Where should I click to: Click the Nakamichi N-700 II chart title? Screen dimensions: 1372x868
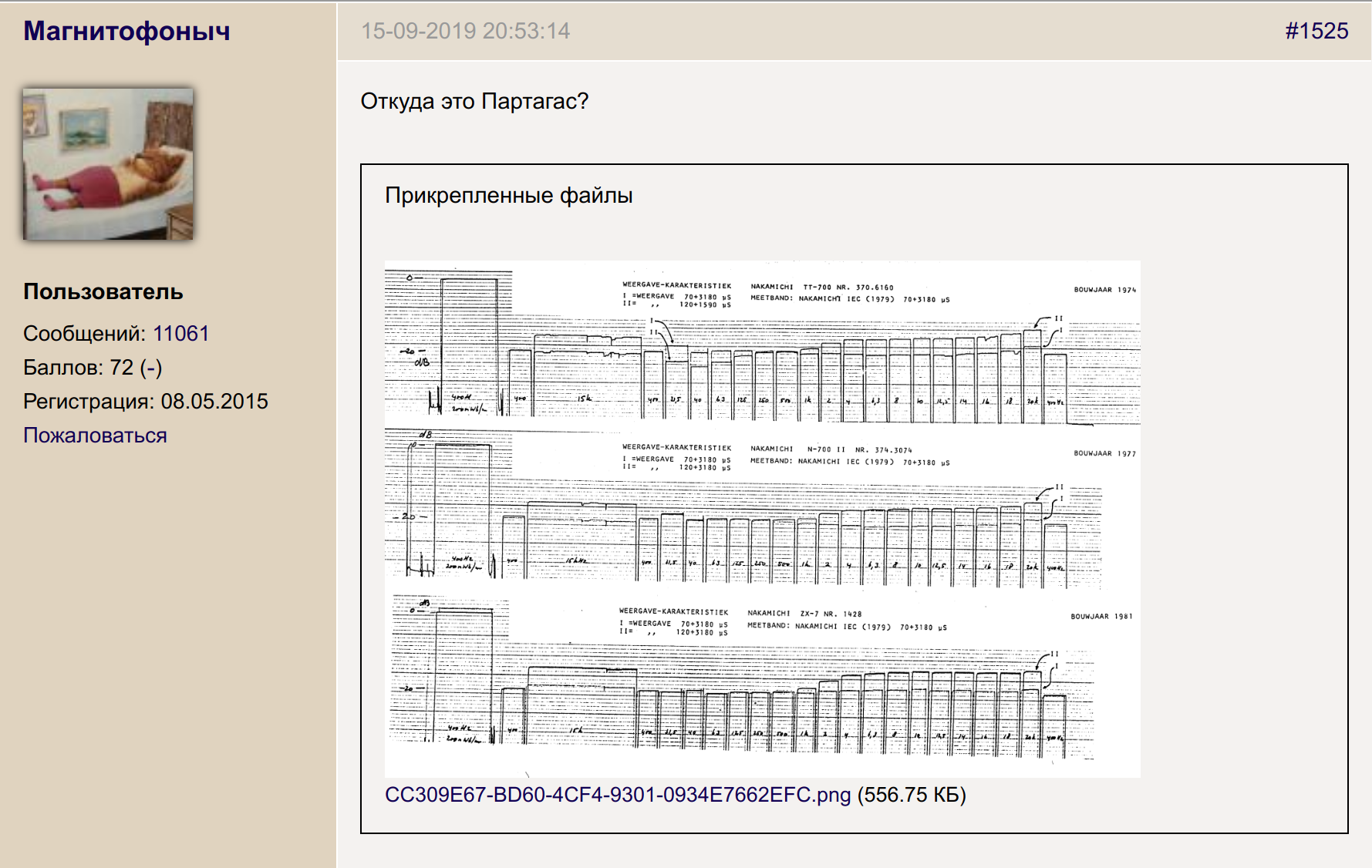(x=831, y=449)
